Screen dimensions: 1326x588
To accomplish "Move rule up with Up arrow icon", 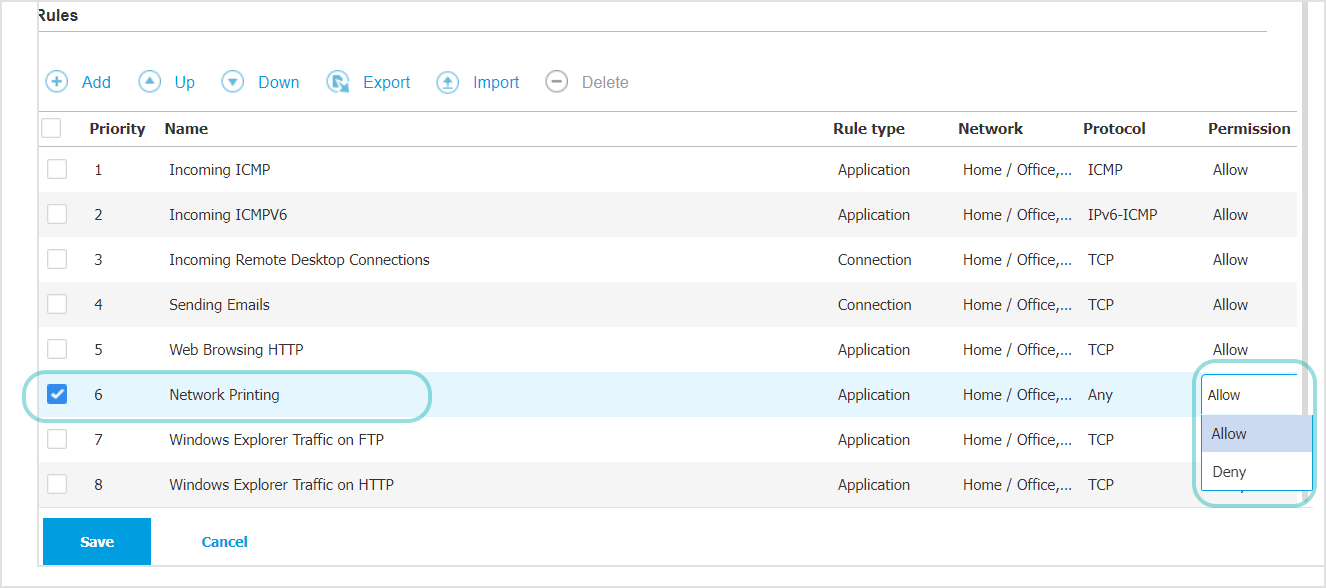I will pos(149,82).
